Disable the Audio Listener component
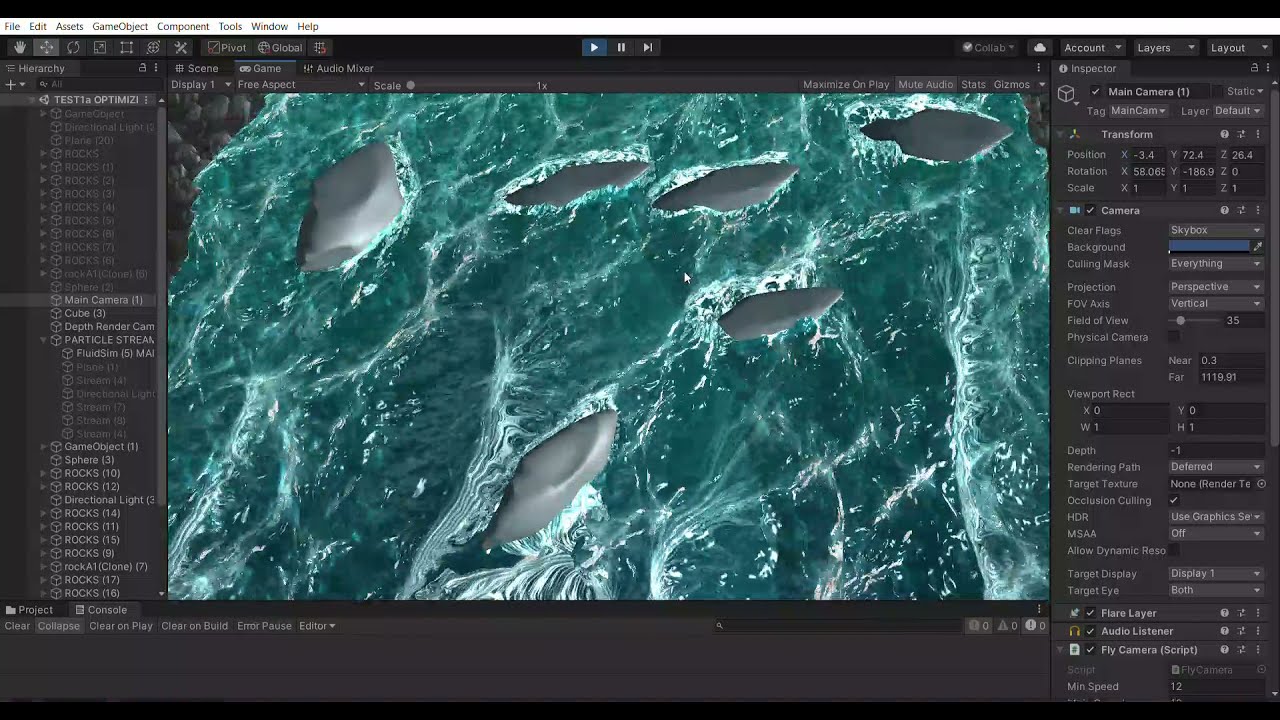 pyautogui.click(x=1090, y=631)
